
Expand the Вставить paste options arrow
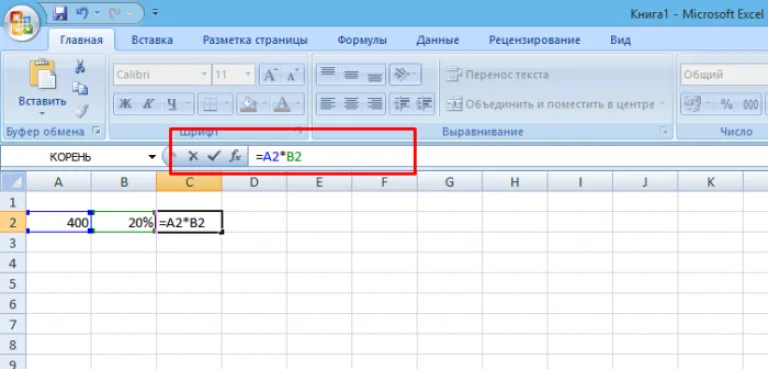pyautogui.click(x=42, y=113)
